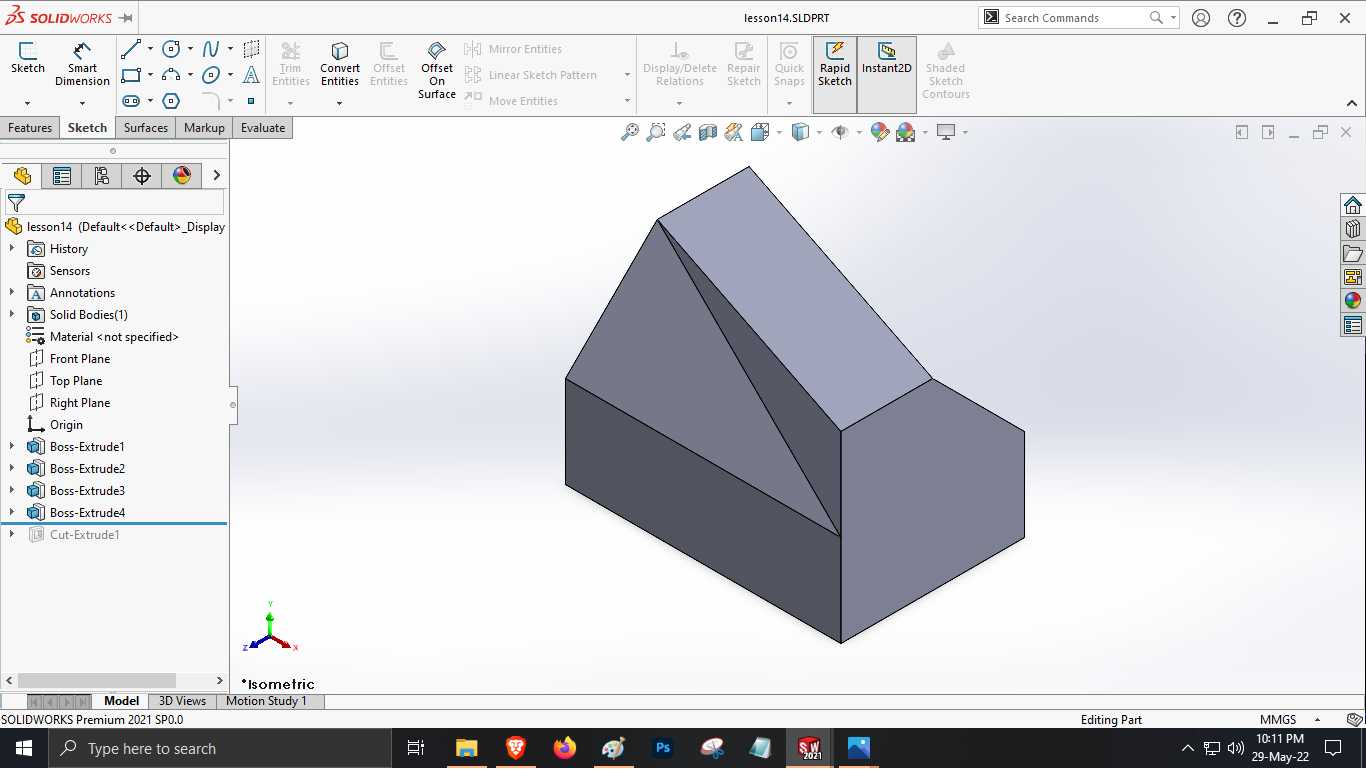Toggle the Rapid Sketch button

(835, 75)
